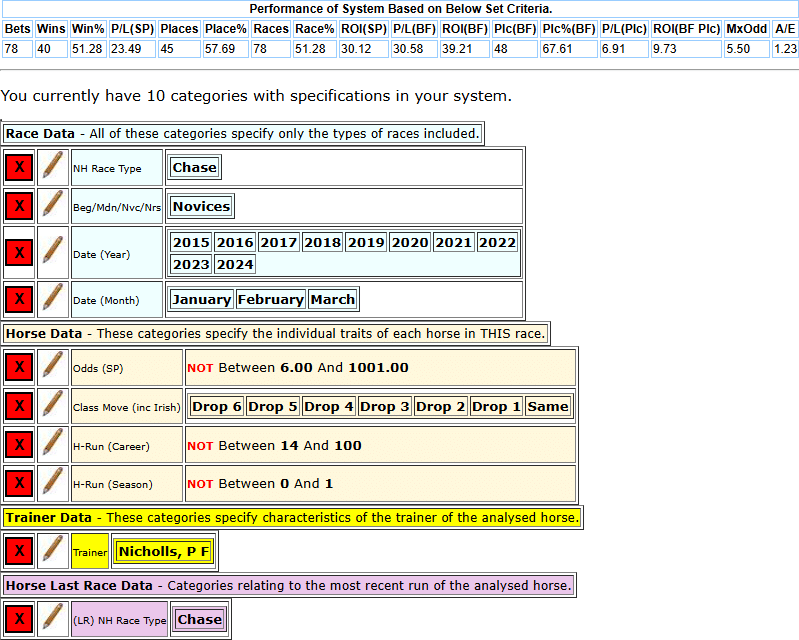
Task: Open pencil editor for Date (Month)
Action: [x=53, y=299]
